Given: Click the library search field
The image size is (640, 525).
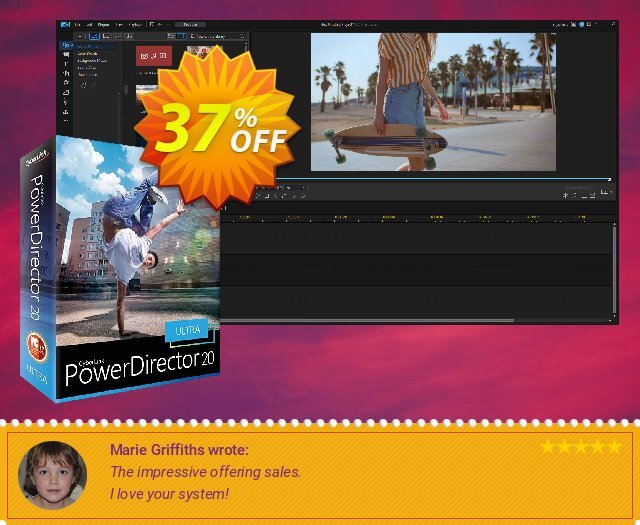Looking at the screenshot, I should click(x=220, y=36).
